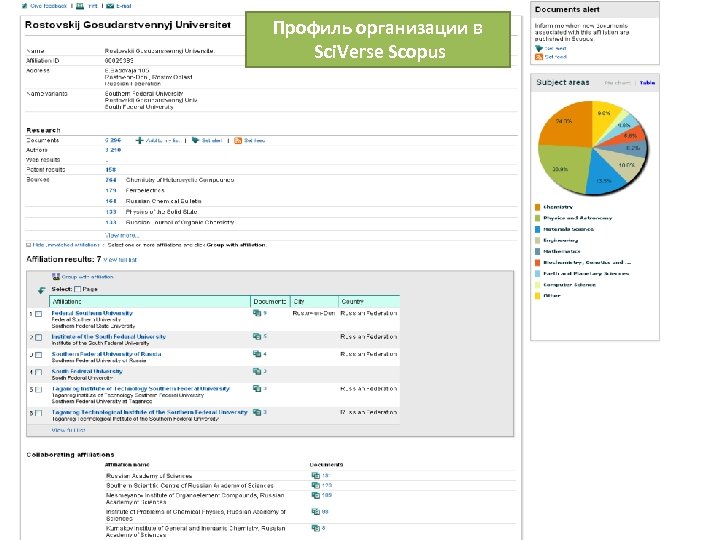Click source count for Ferroelectrics

click(x=111, y=191)
